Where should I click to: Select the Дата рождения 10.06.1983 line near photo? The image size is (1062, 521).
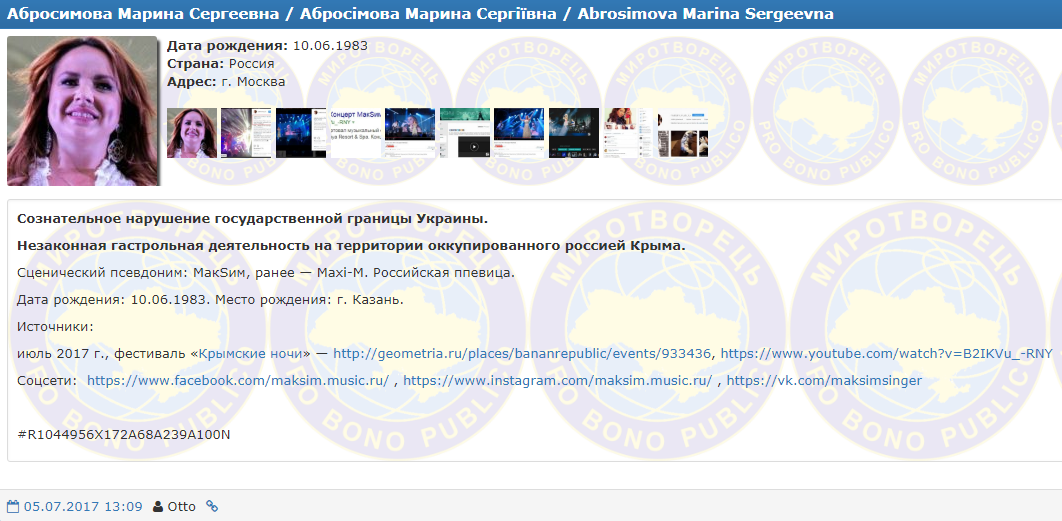click(268, 46)
